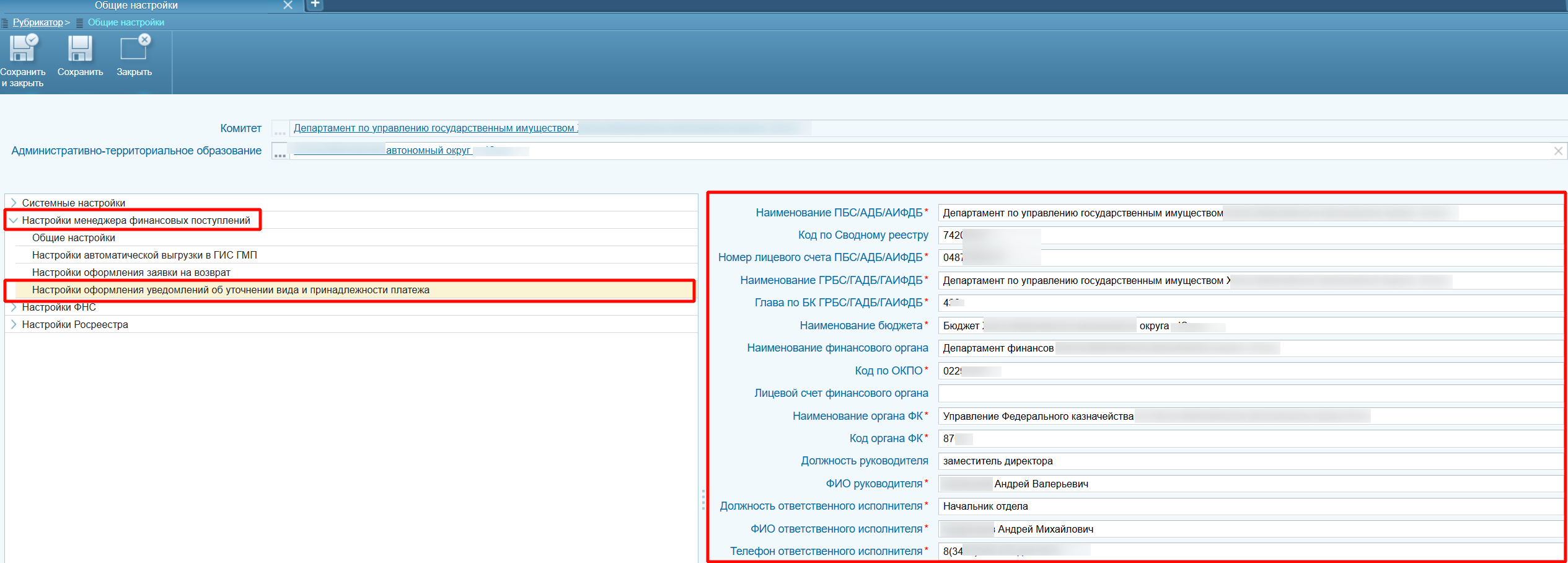Collapse Настройки менеджера финансовых поступлений node
1568x563 pixels.
tap(14, 220)
